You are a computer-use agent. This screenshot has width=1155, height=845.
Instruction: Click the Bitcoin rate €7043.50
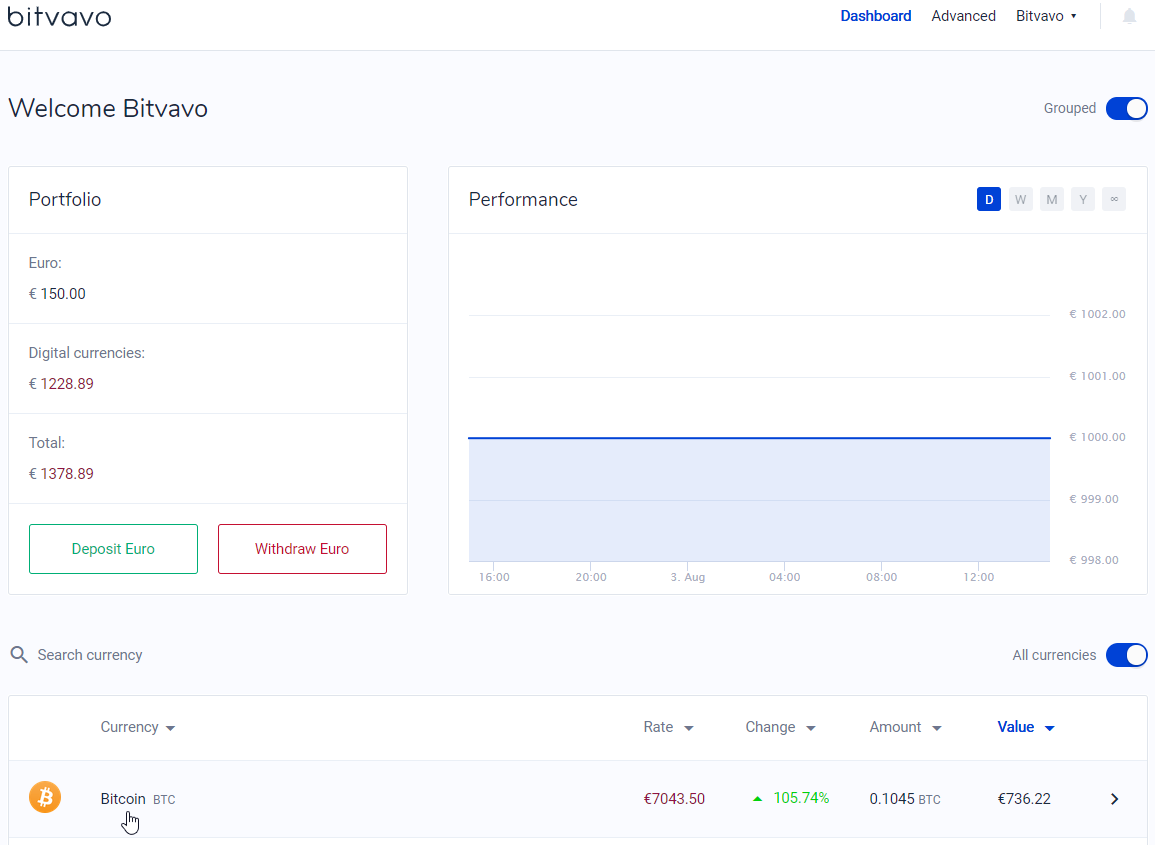674,799
